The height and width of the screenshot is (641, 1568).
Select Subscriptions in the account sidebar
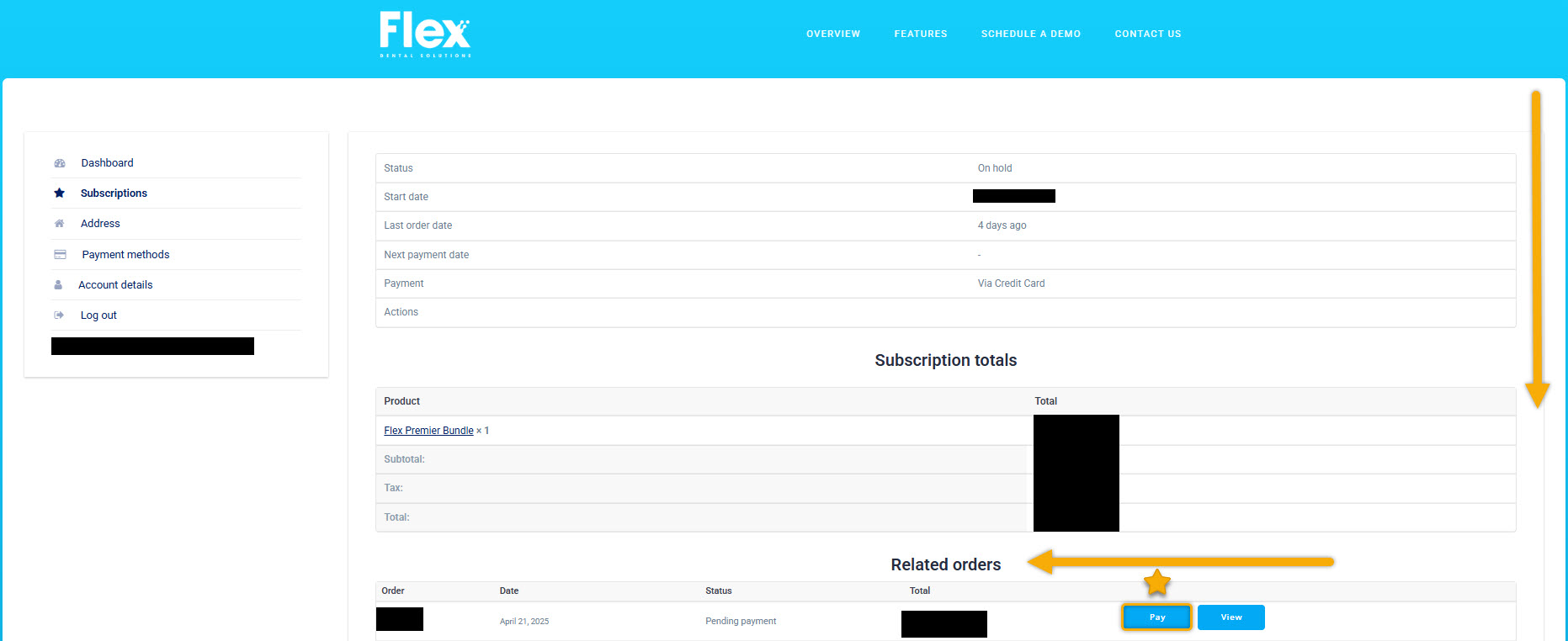pos(114,193)
